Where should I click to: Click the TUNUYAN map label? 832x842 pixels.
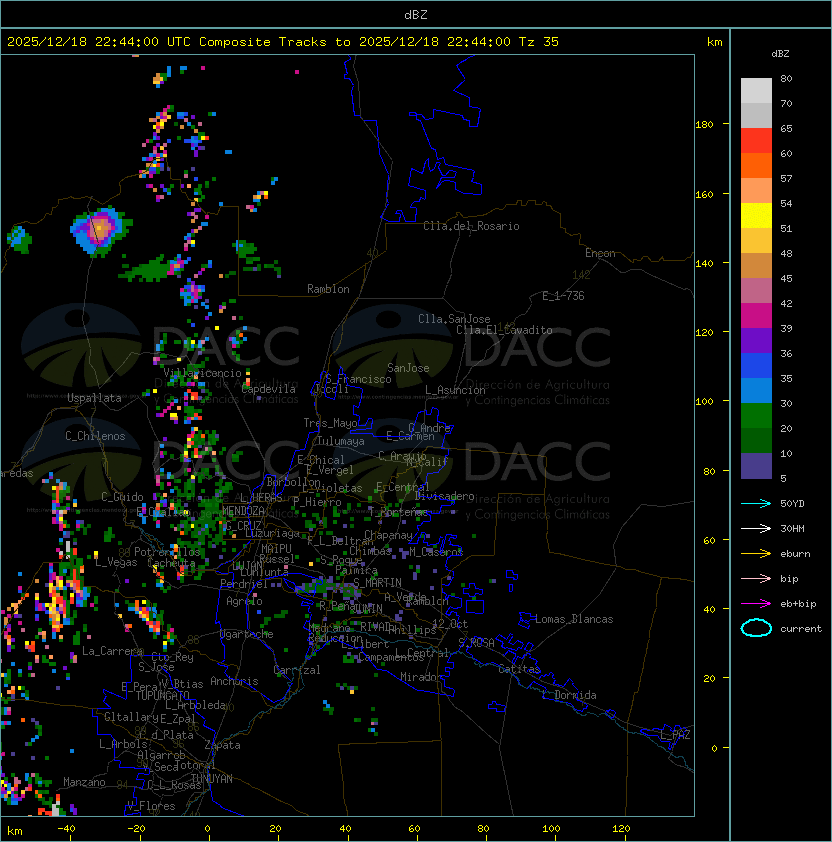(212, 779)
